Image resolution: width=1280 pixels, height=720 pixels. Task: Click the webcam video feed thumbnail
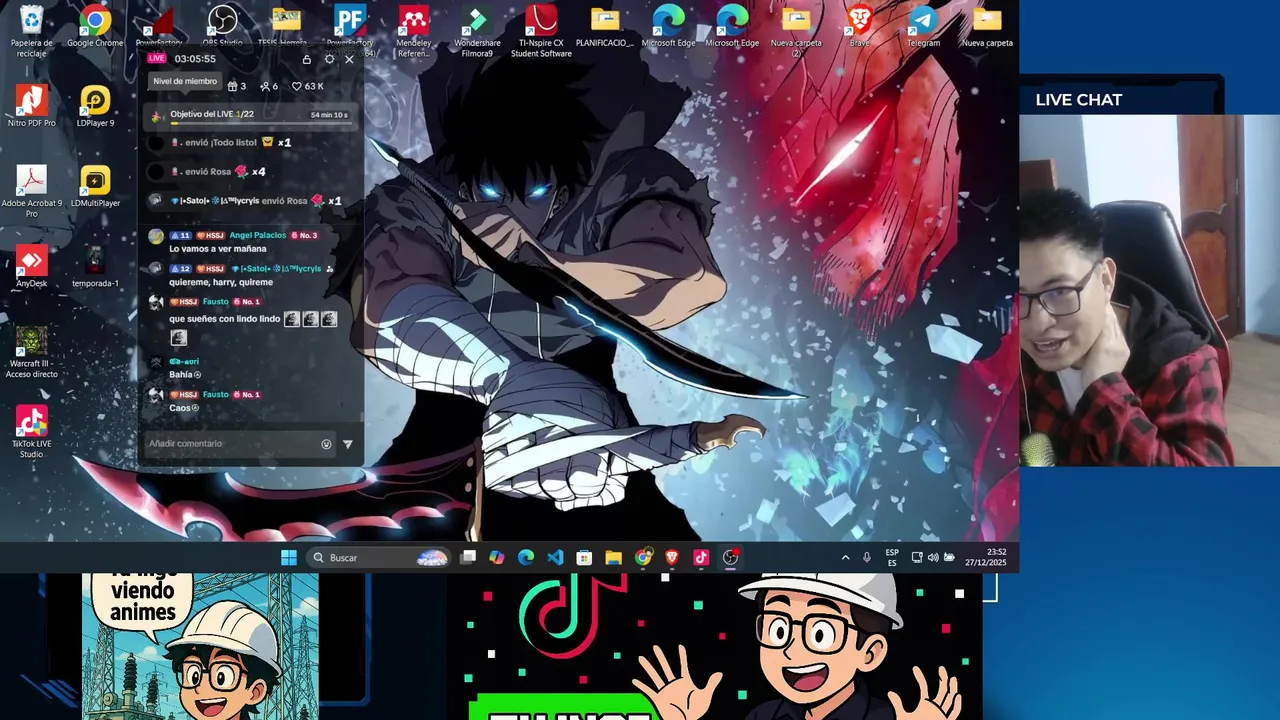pyautogui.click(x=1150, y=290)
